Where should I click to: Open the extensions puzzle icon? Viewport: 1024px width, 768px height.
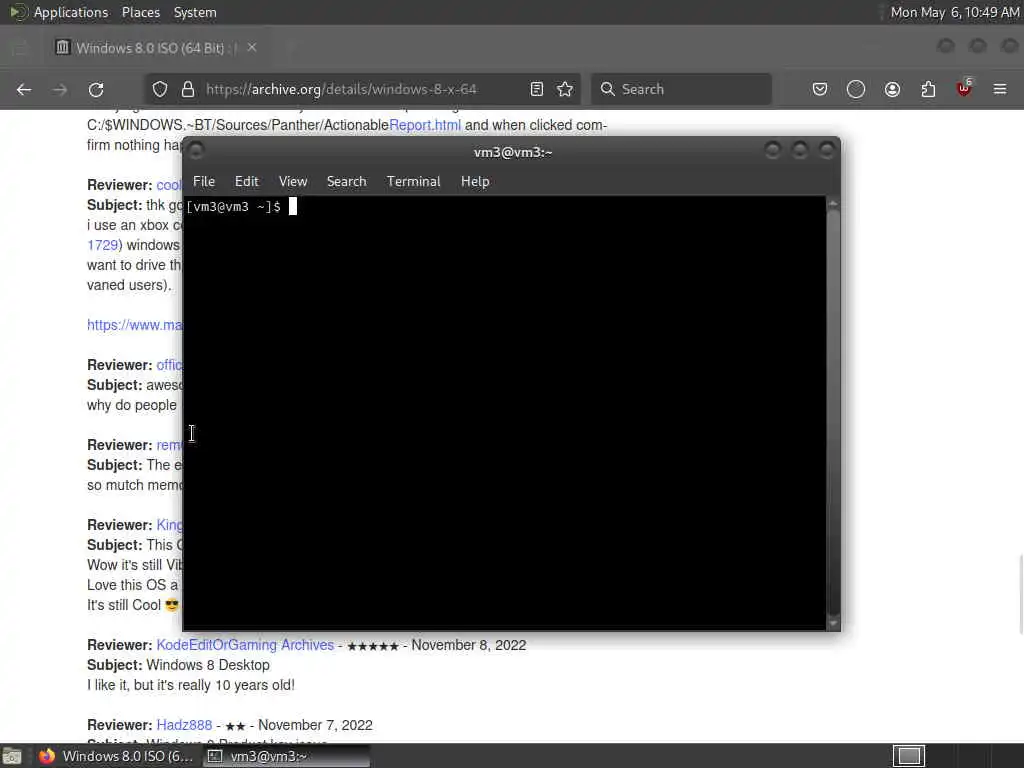tap(929, 89)
